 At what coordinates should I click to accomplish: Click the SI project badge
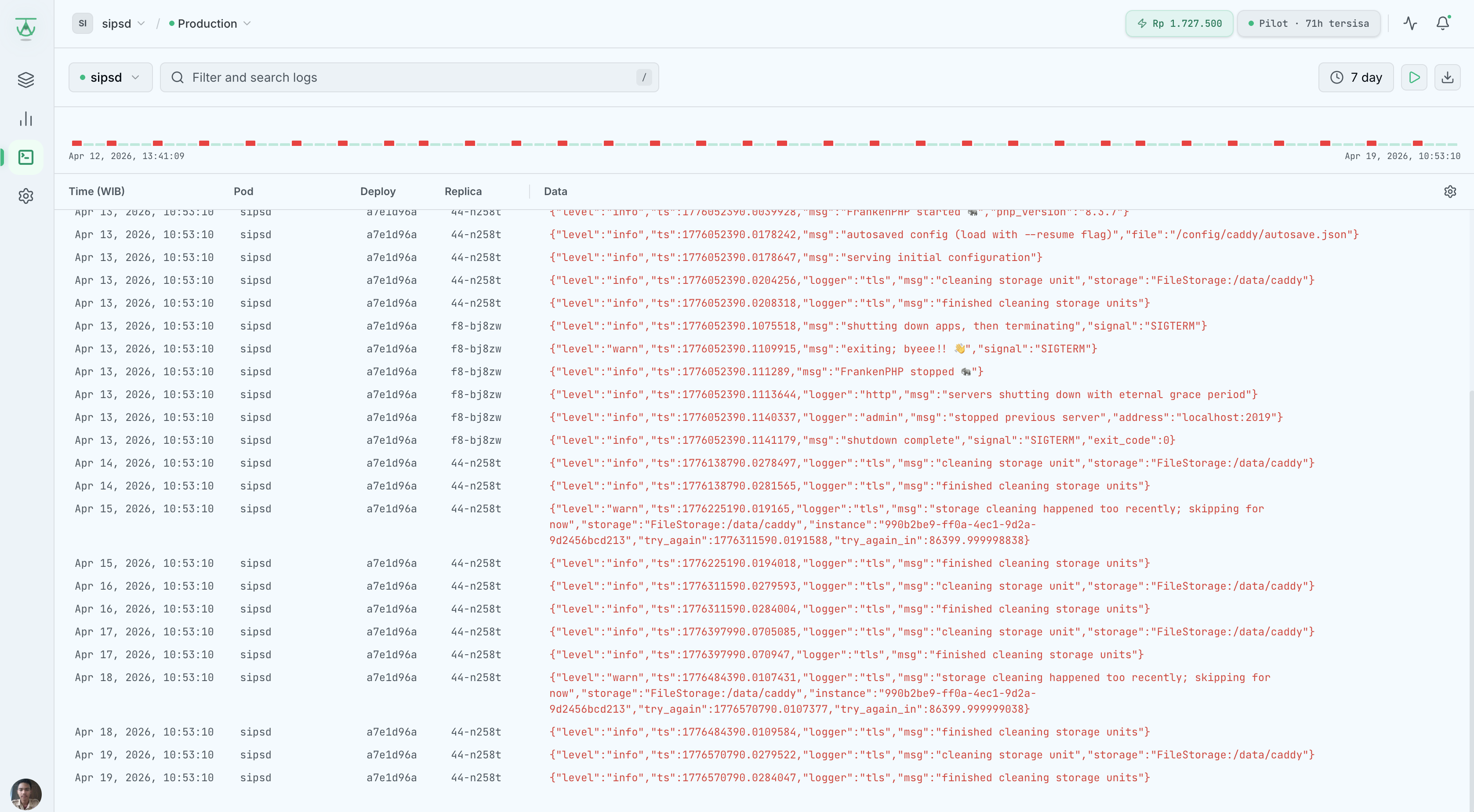82,23
